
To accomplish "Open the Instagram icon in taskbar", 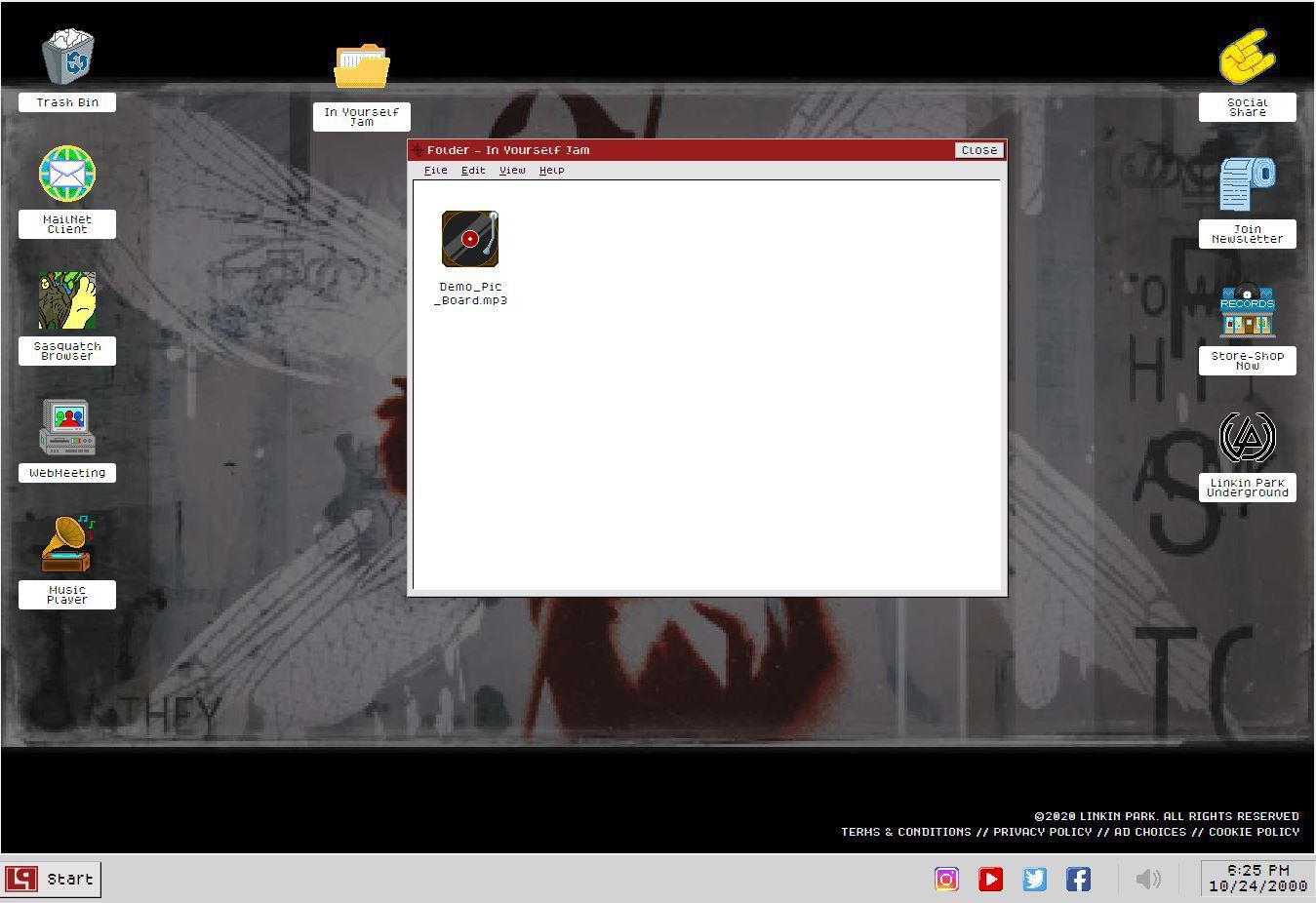I will click(x=946, y=879).
